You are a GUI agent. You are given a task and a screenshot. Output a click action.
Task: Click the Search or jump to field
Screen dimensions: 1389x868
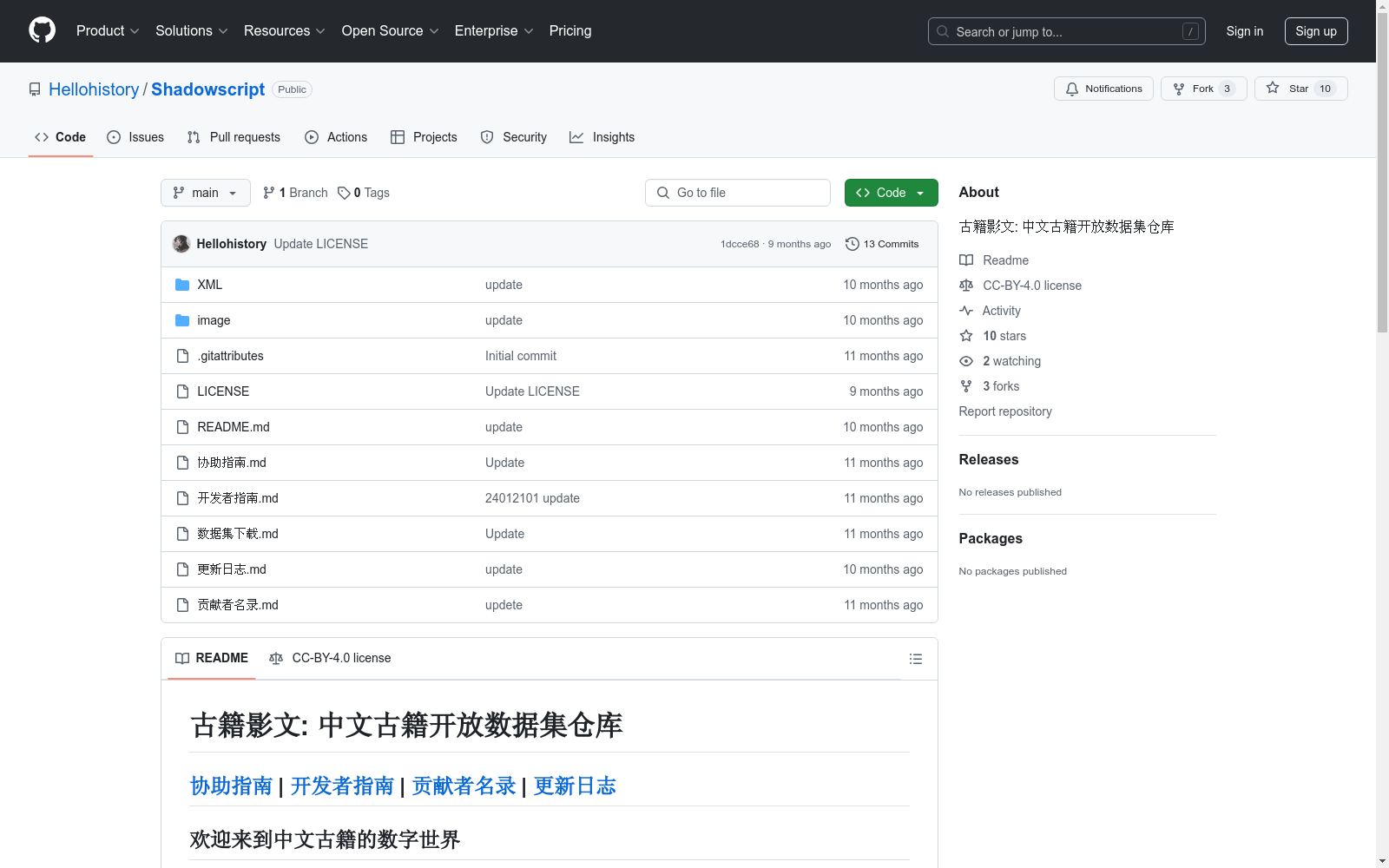coord(1067,31)
